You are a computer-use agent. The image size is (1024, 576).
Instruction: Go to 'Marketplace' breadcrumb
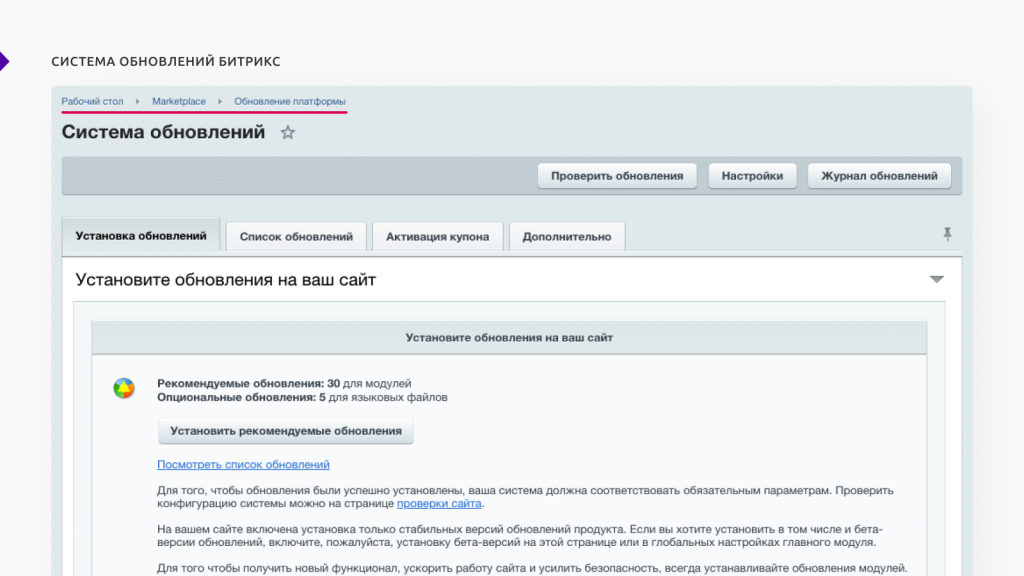(179, 101)
